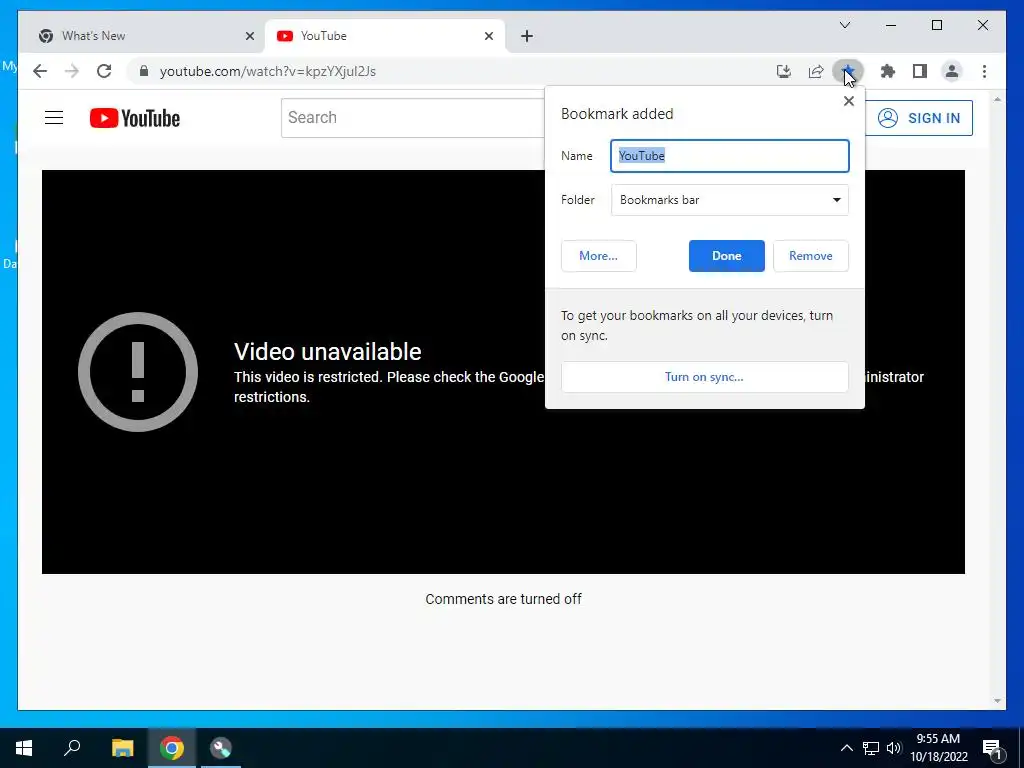Close the What's New tab

[249, 36]
